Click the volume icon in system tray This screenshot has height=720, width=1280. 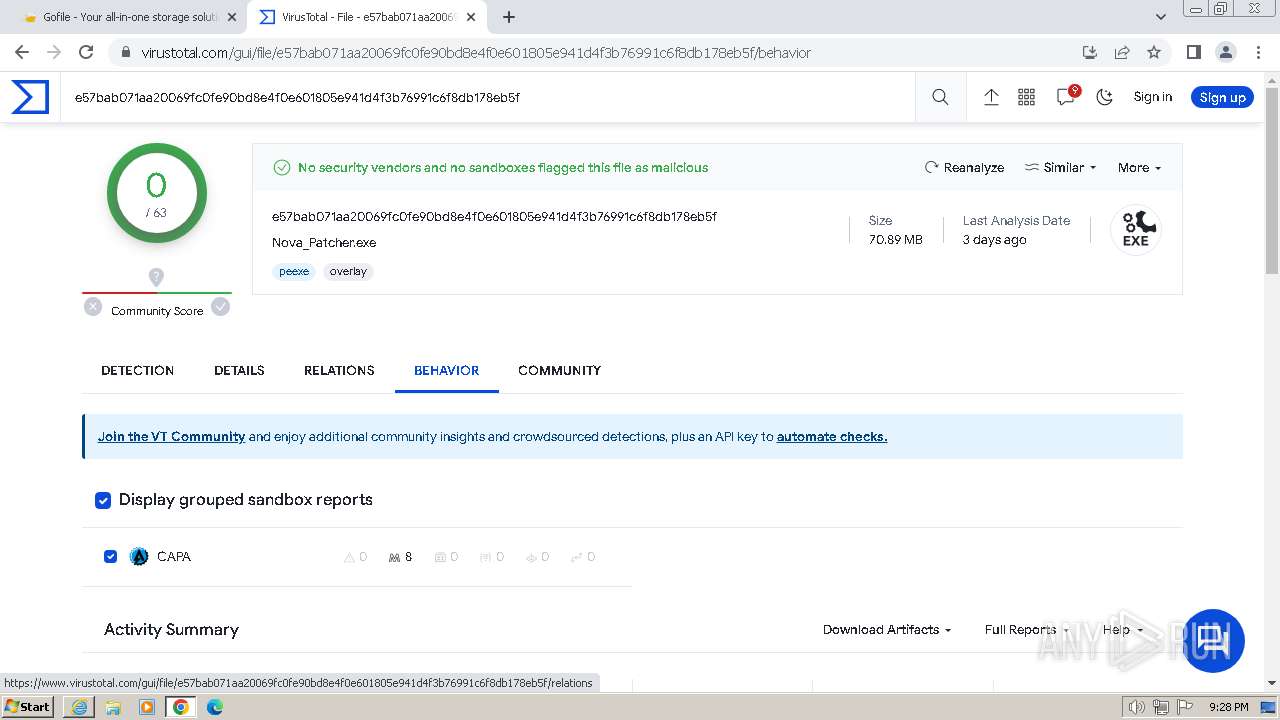coord(1138,707)
